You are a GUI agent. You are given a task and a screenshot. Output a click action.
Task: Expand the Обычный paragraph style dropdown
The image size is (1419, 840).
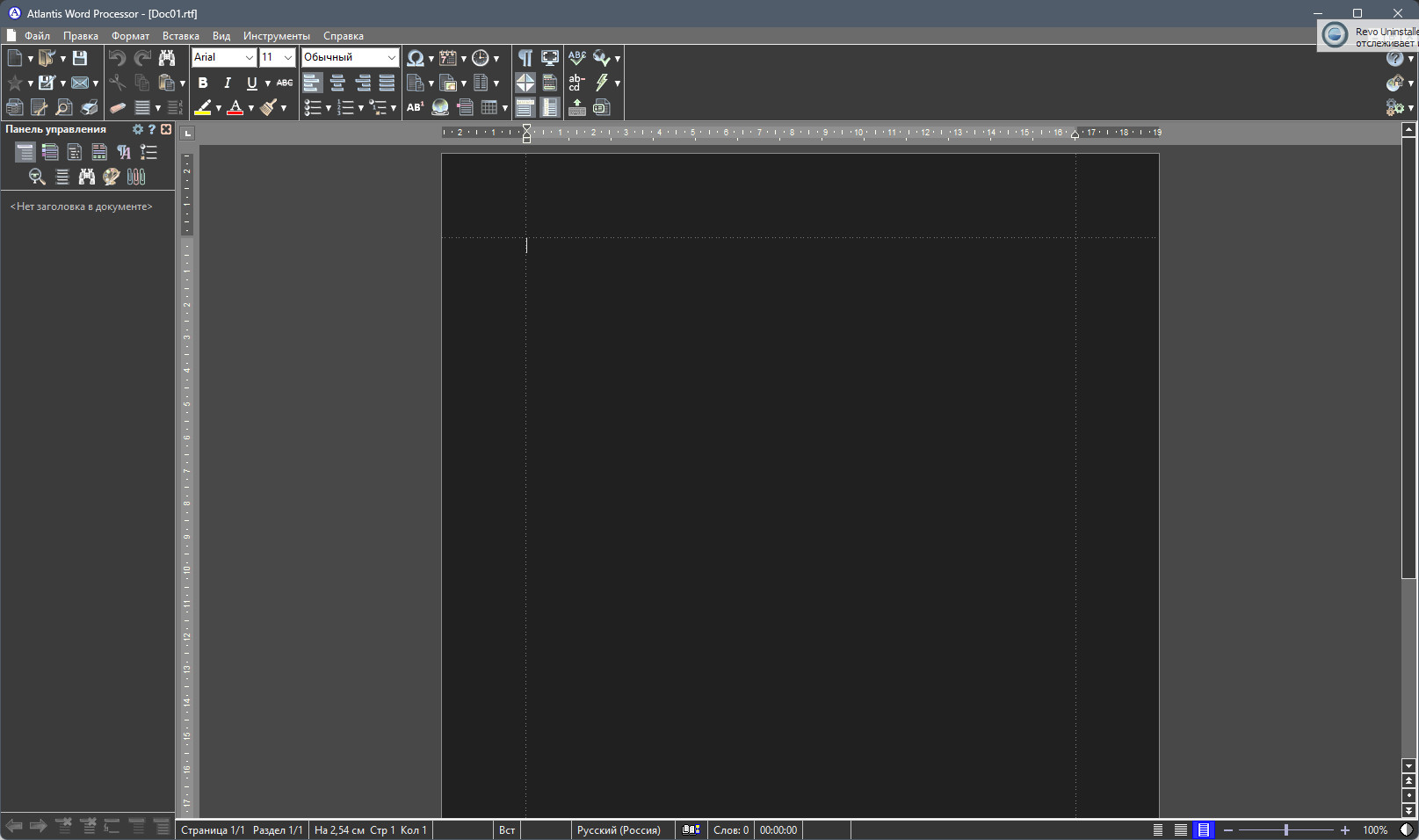391,58
